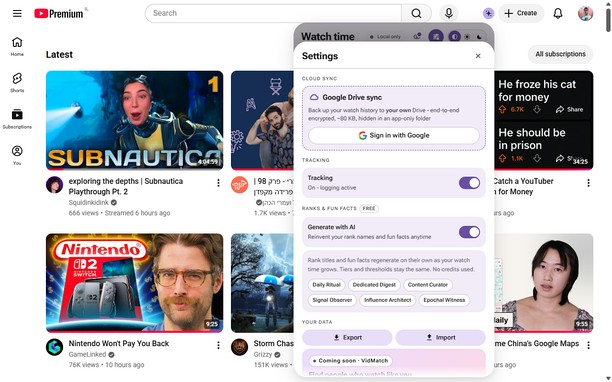Click the FREE badge beside Ranks & Fun Facts
Screen dimensions: 612x382
click(369, 208)
